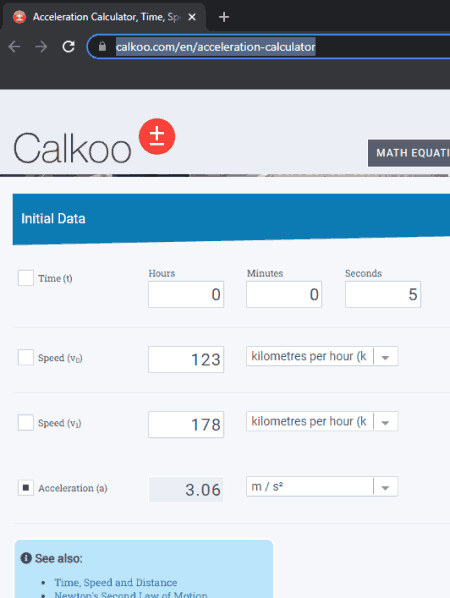
Task: Click the Minutes input field
Action: pyautogui.click(x=284, y=294)
